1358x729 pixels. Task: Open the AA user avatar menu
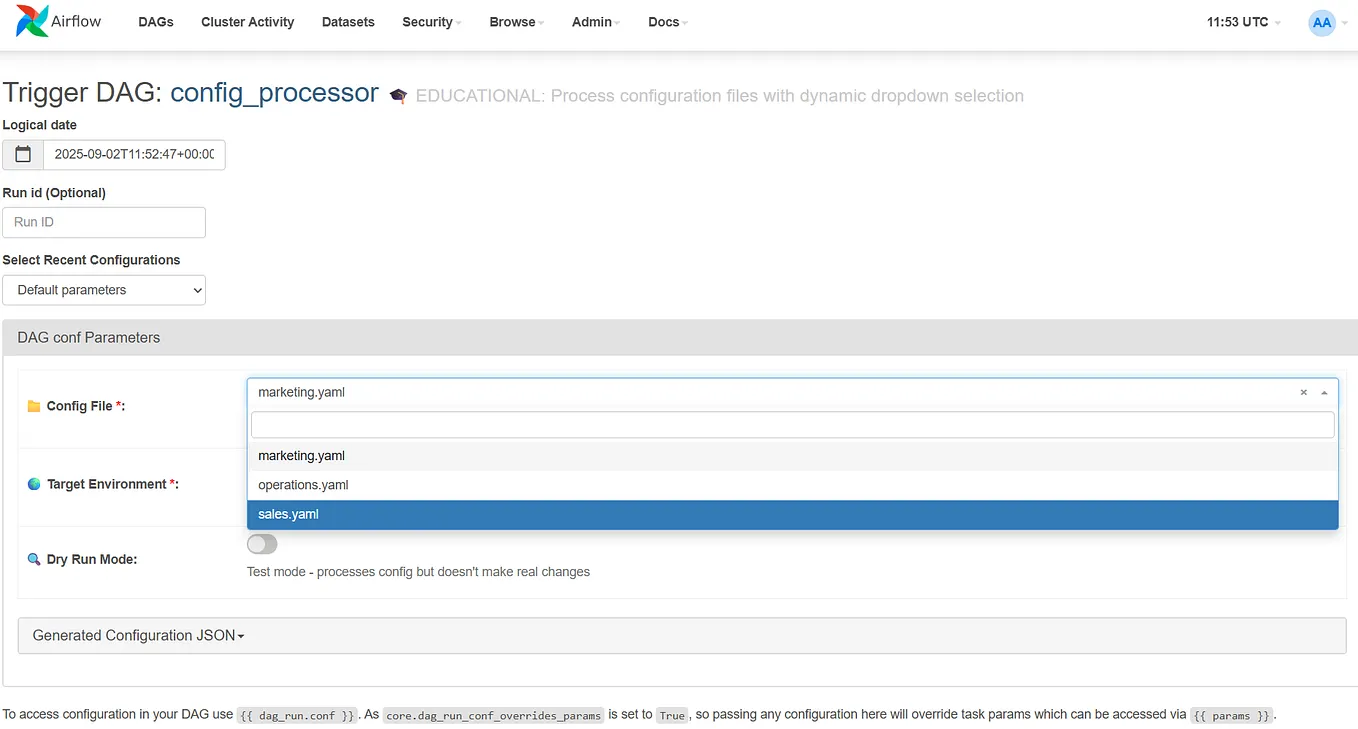point(1322,22)
